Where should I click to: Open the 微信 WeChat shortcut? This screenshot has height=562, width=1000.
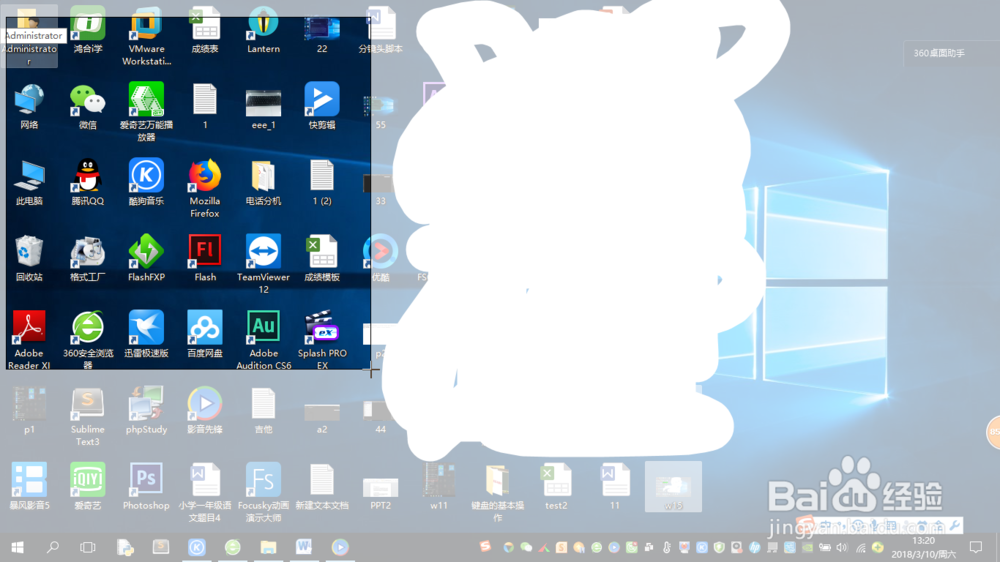click(87, 106)
